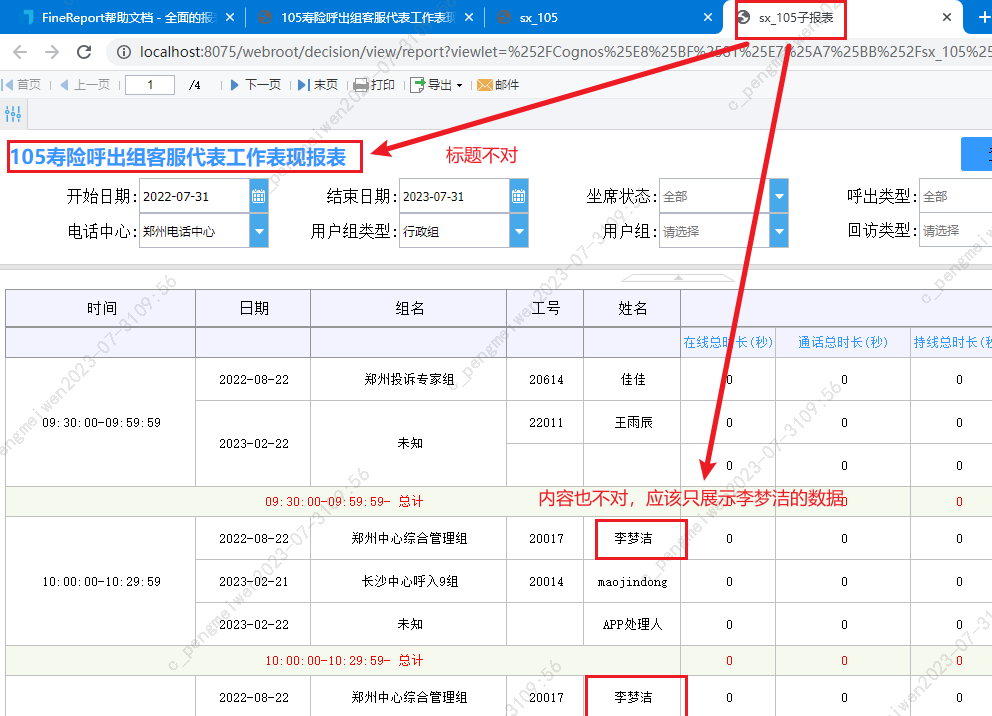Click the 姓名 column header
Viewport: 992px width, 716px height.
tap(632, 308)
